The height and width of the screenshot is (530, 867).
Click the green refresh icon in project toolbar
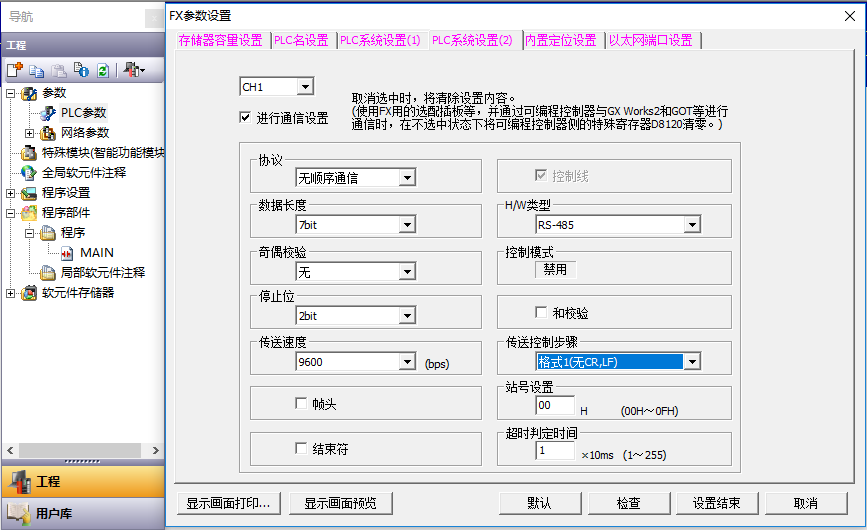(102, 70)
